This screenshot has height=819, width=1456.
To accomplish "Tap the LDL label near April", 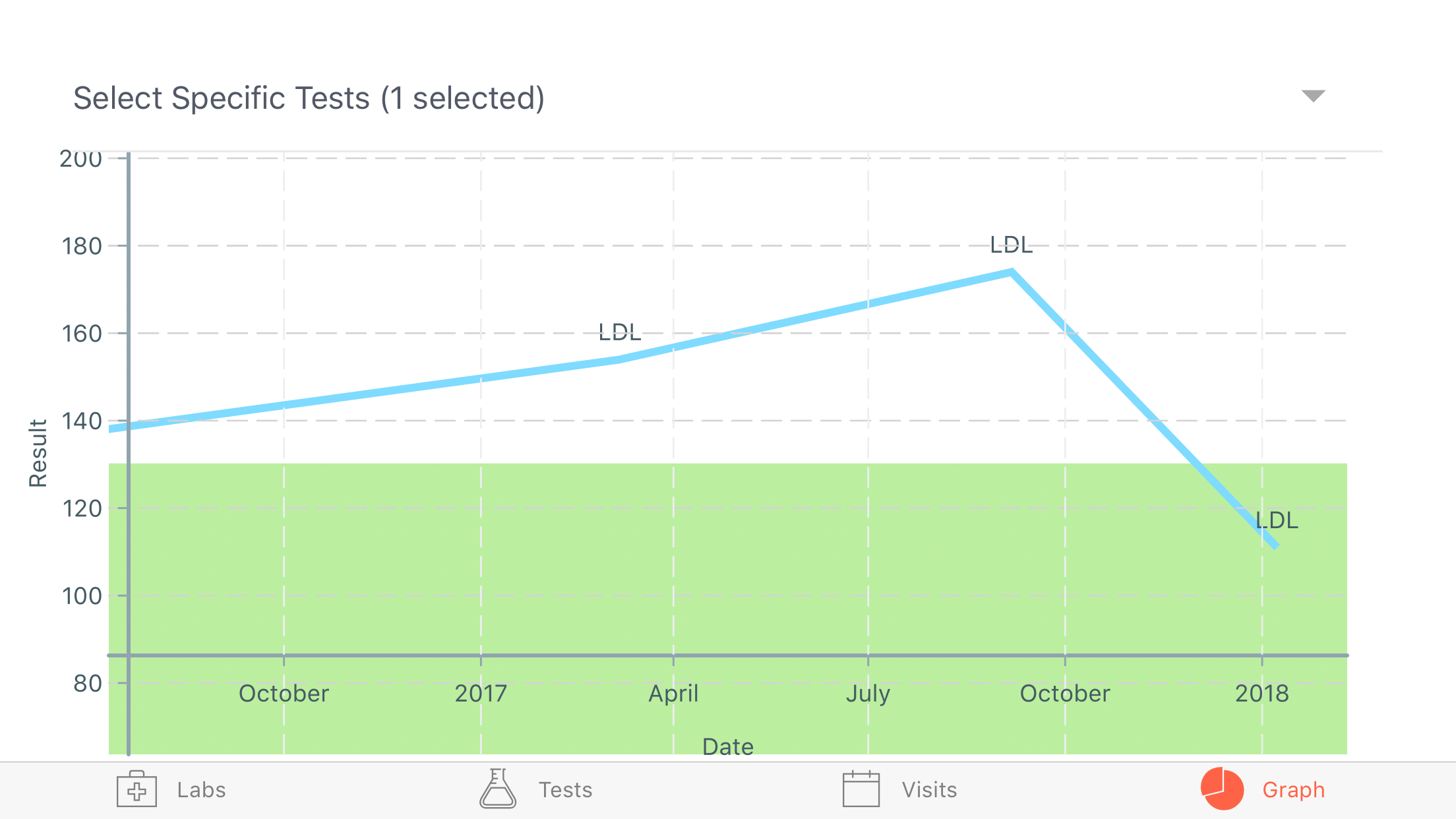I will tap(620, 332).
